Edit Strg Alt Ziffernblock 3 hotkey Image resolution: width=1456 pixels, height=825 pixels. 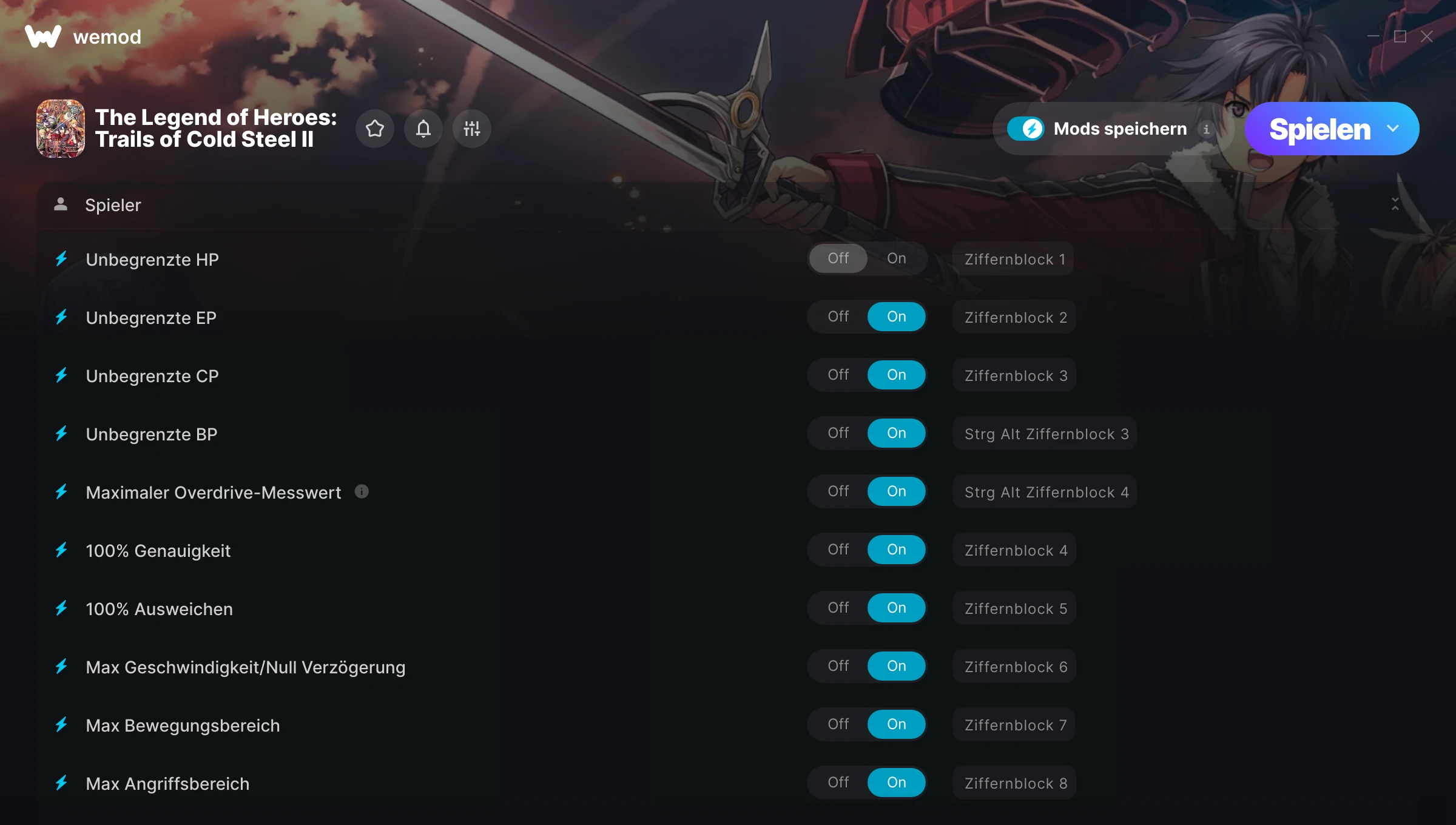(x=1045, y=434)
